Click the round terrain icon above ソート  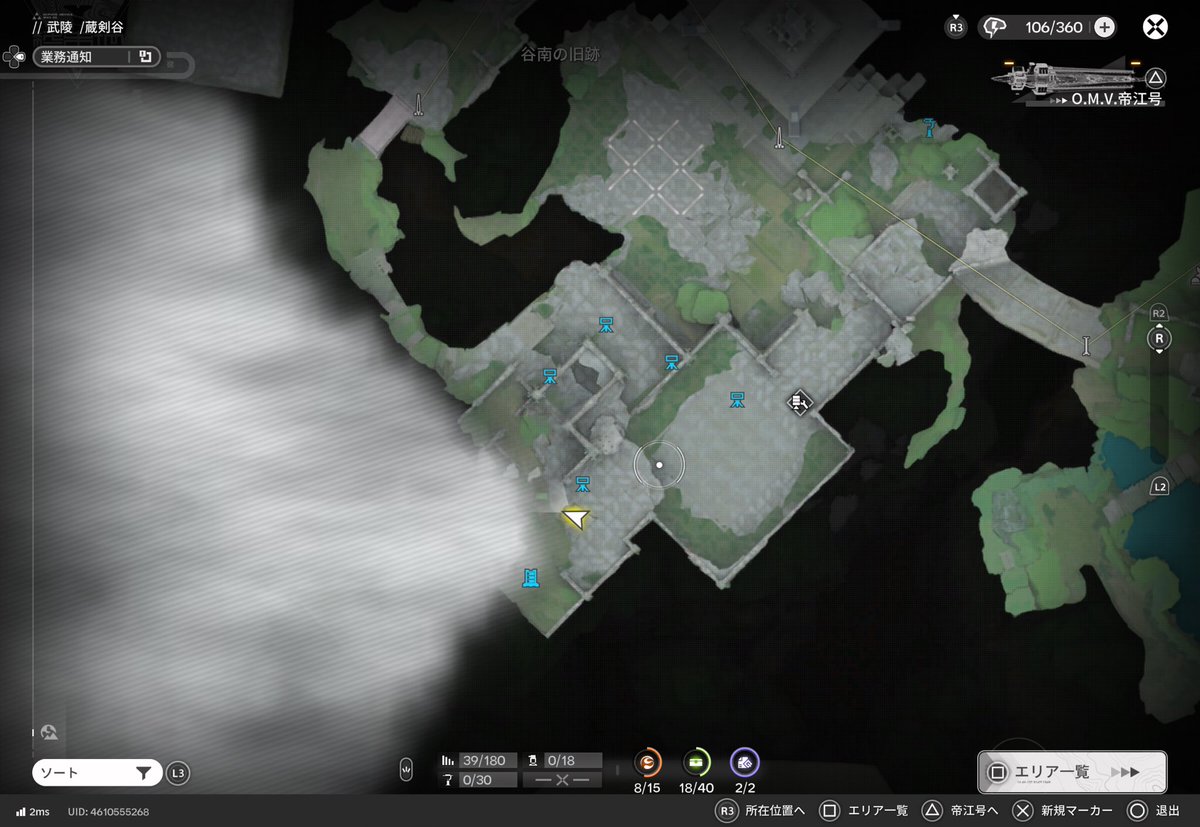coord(49,733)
